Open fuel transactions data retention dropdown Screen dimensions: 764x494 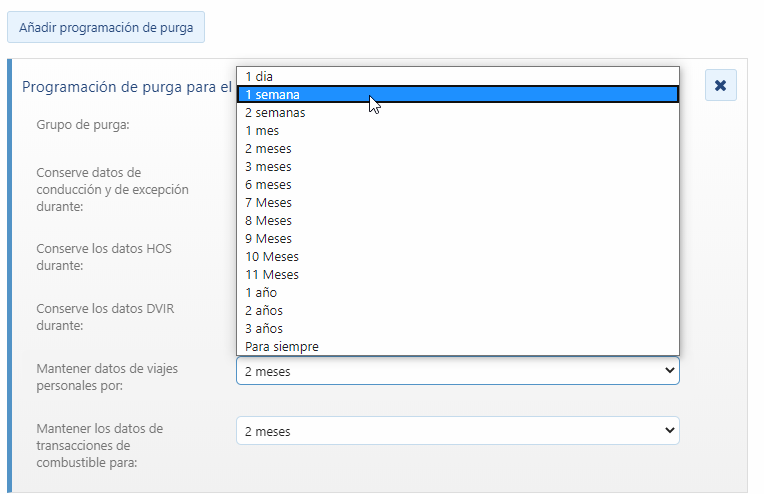pyautogui.click(x=458, y=431)
